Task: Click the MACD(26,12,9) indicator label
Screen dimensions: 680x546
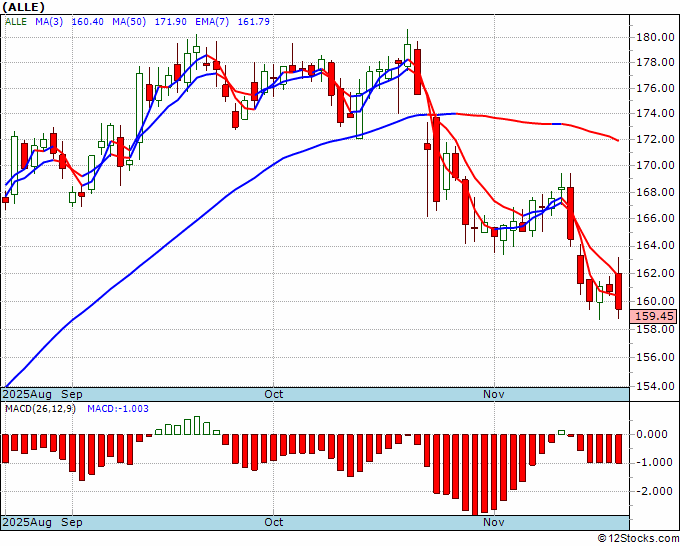Action: 40,409
